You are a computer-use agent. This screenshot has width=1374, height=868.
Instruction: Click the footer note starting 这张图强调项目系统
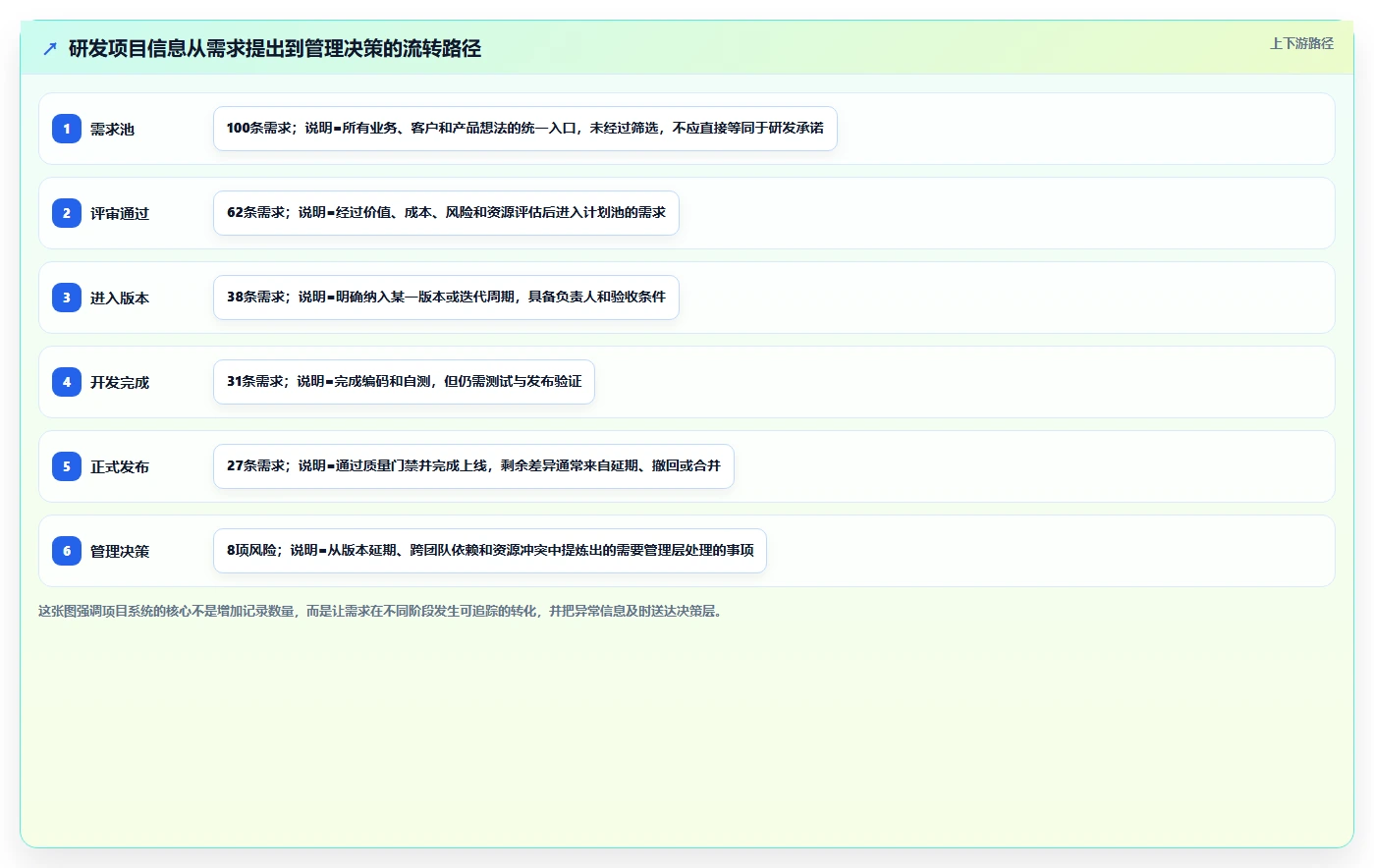pyautogui.click(x=382, y=611)
